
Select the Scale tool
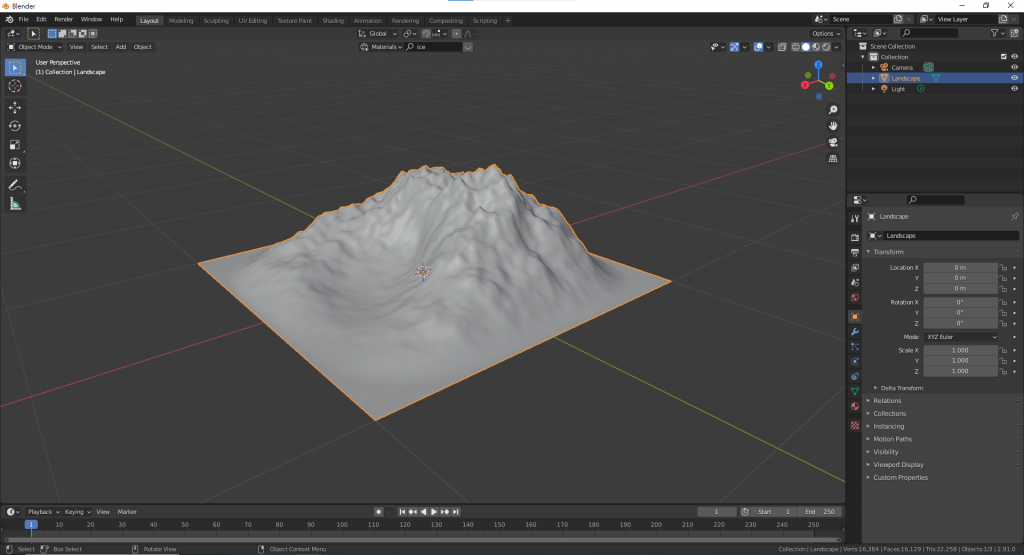pos(15,145)
